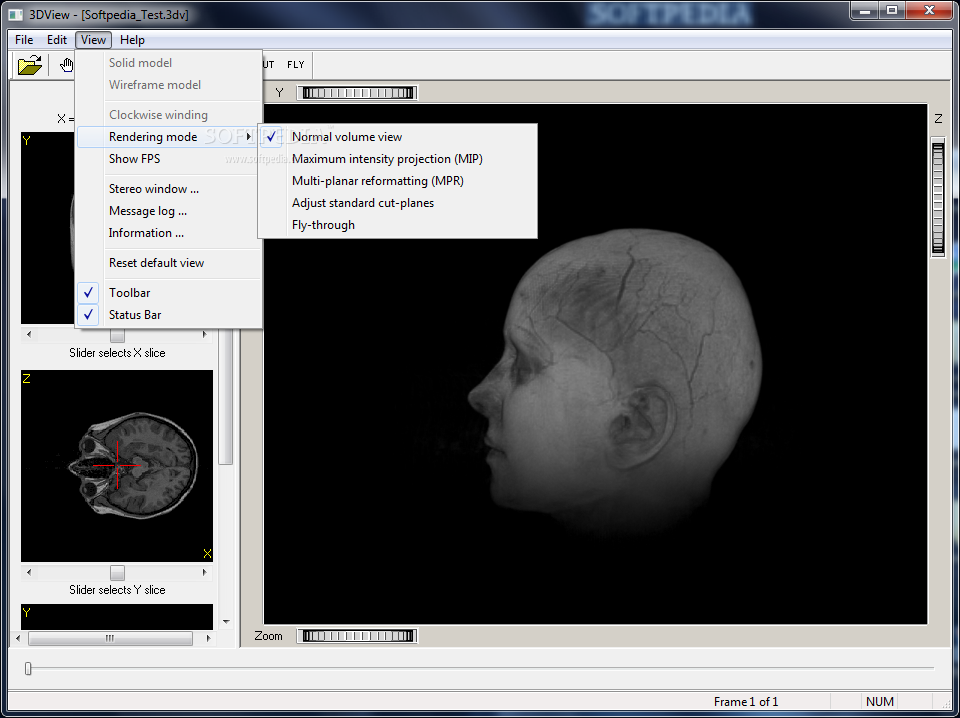Select Multi-planar reformatting (MPR)
The image size is (960, 718).
(x=397, y=181)
